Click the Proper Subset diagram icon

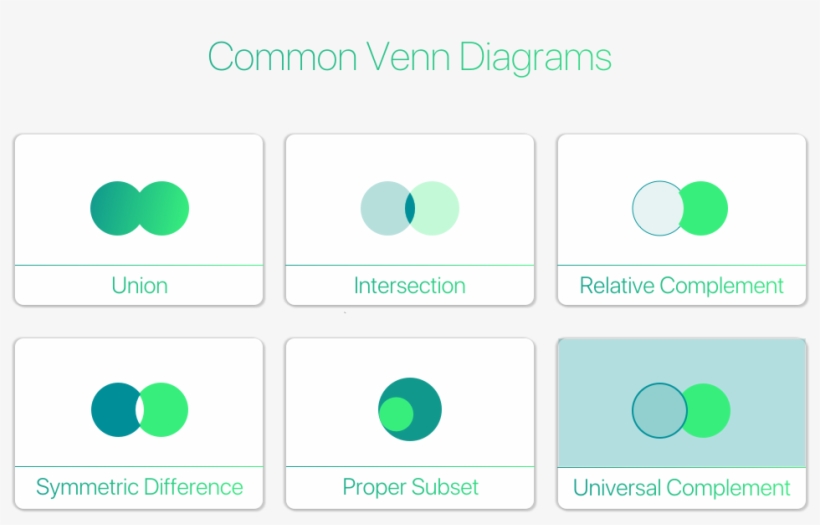409,410
